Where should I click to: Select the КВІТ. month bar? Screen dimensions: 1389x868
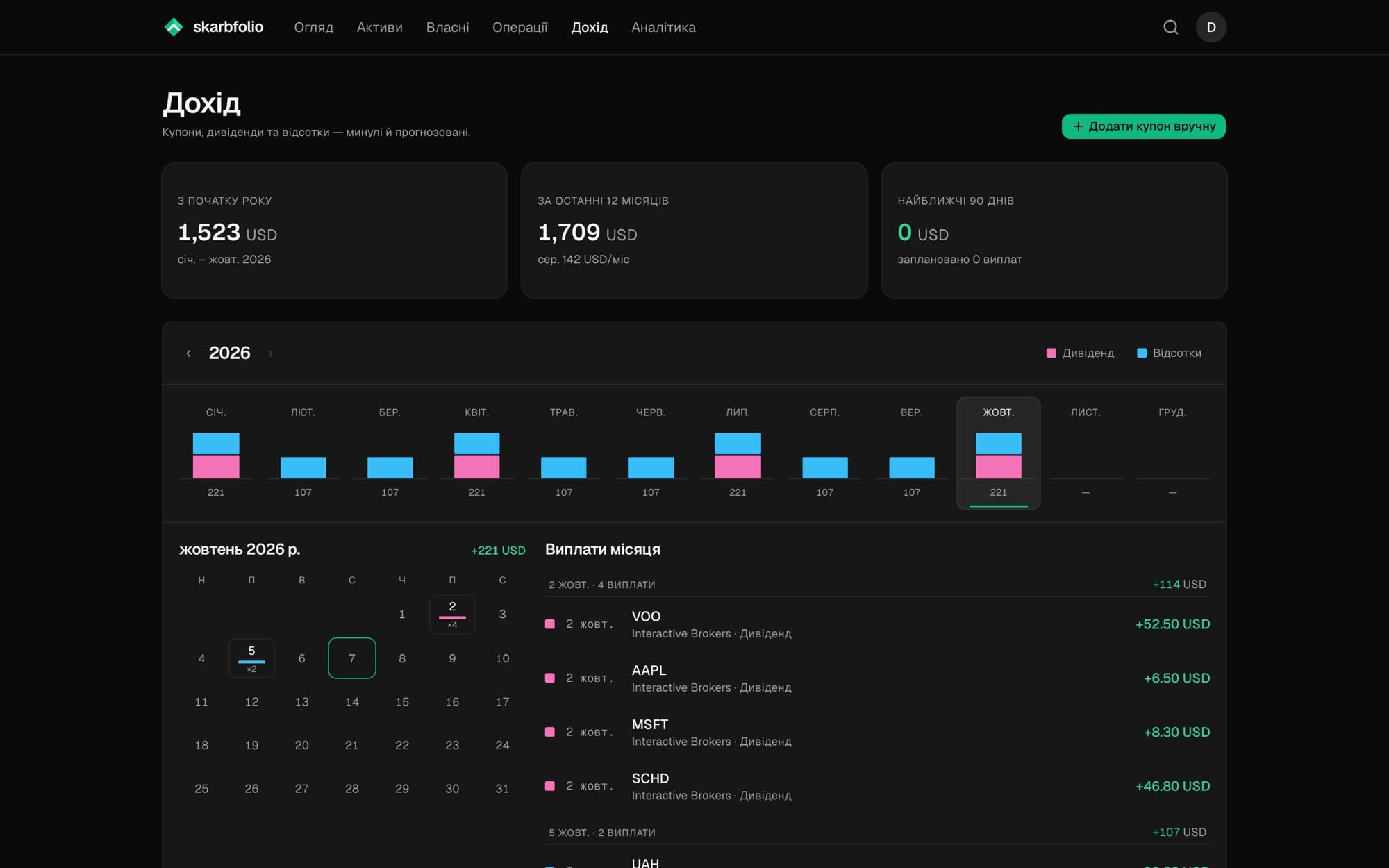click(476, 455)
